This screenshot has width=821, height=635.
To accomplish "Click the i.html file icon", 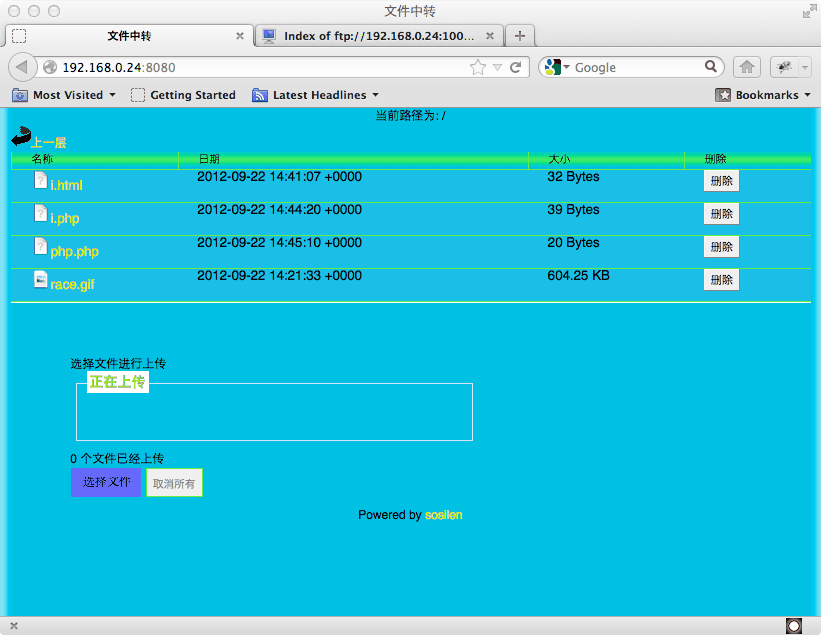I will 40,181.
